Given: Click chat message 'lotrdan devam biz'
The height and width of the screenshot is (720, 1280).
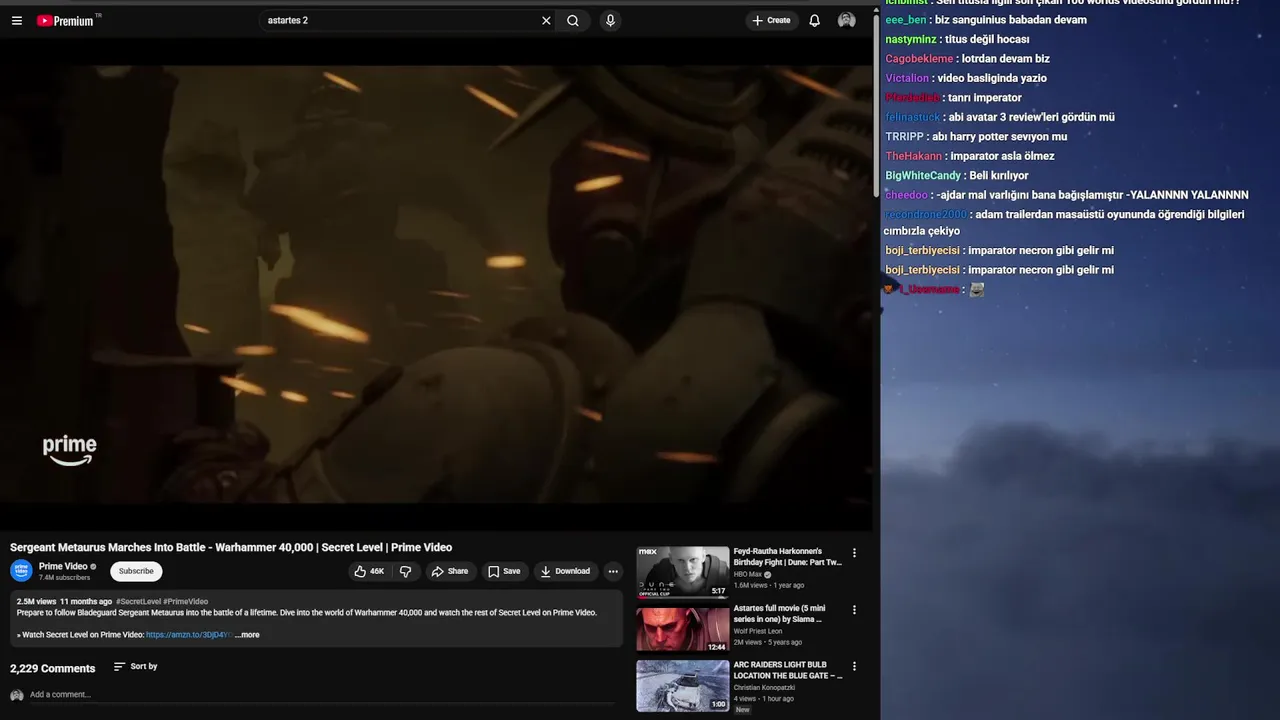Looking at the screenshot, I should 1006,59.
